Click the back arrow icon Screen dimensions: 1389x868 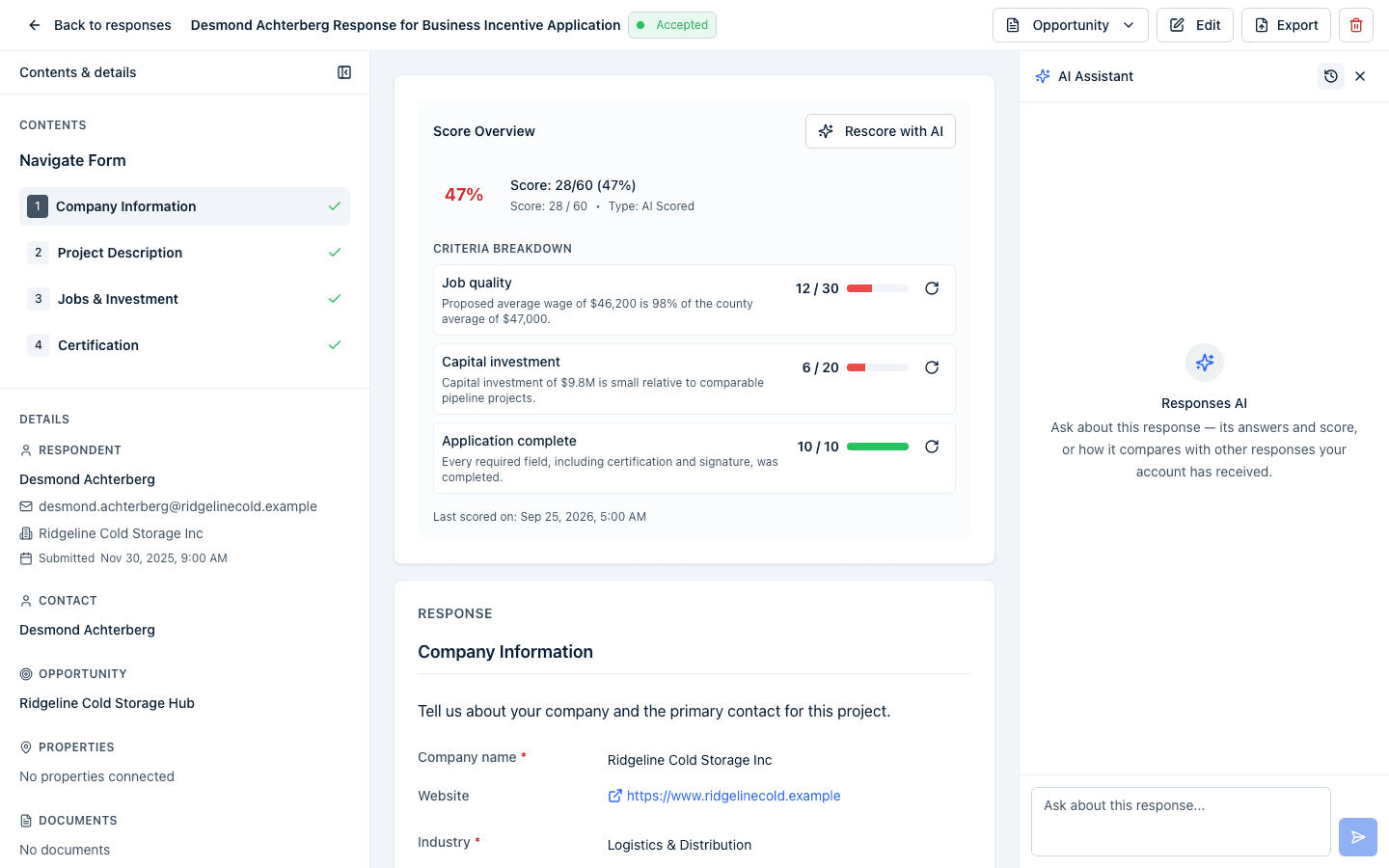click(35, 25)
